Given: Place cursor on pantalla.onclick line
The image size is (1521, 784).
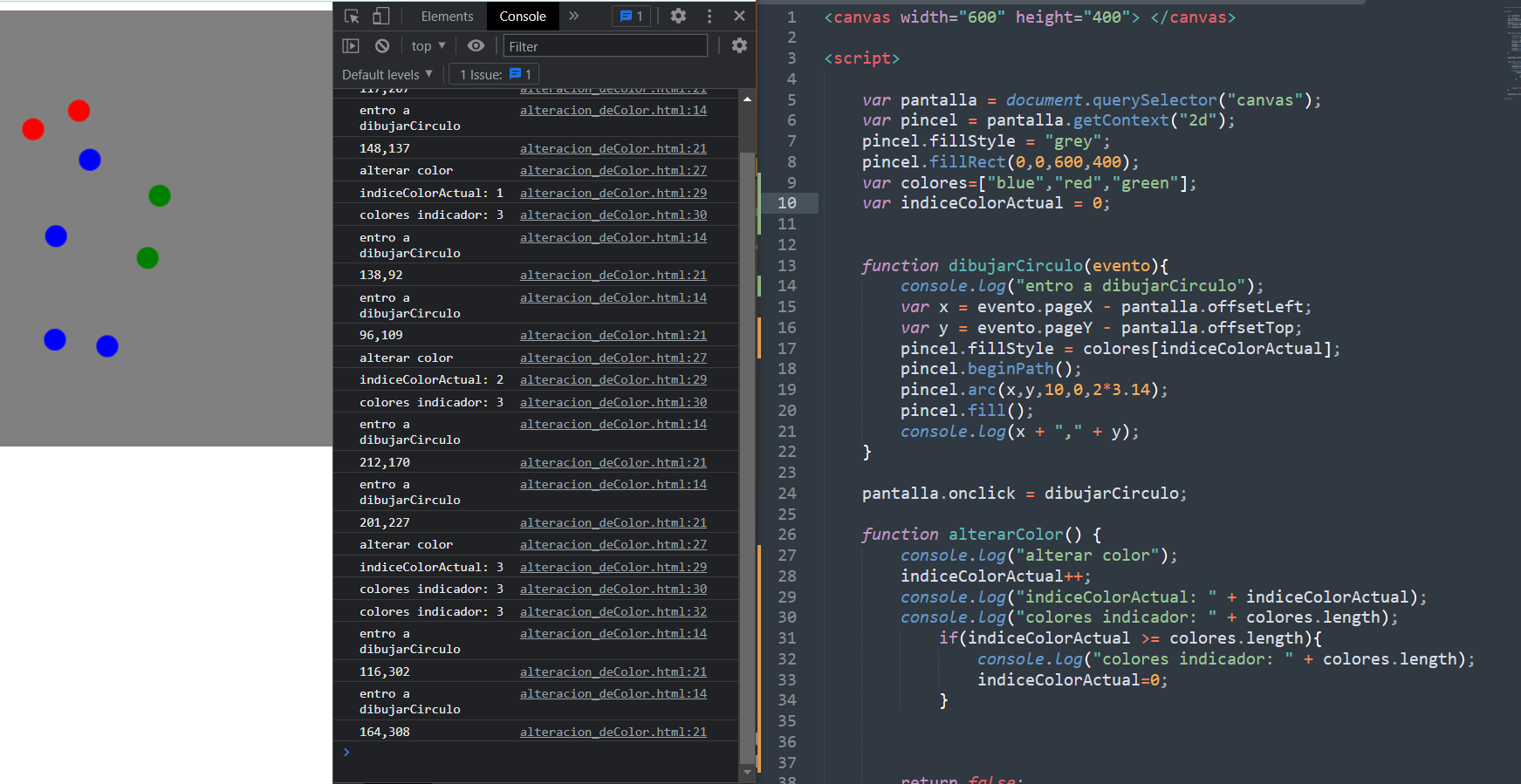Looking at the screenshot, I should point(1024,494).
